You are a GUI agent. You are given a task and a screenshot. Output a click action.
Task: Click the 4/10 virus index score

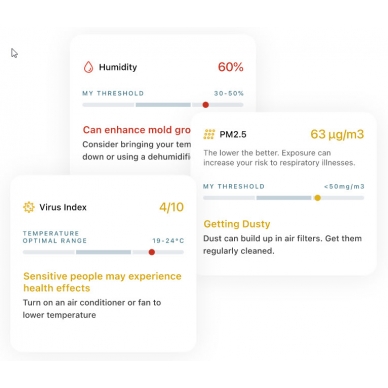point(171,207)
